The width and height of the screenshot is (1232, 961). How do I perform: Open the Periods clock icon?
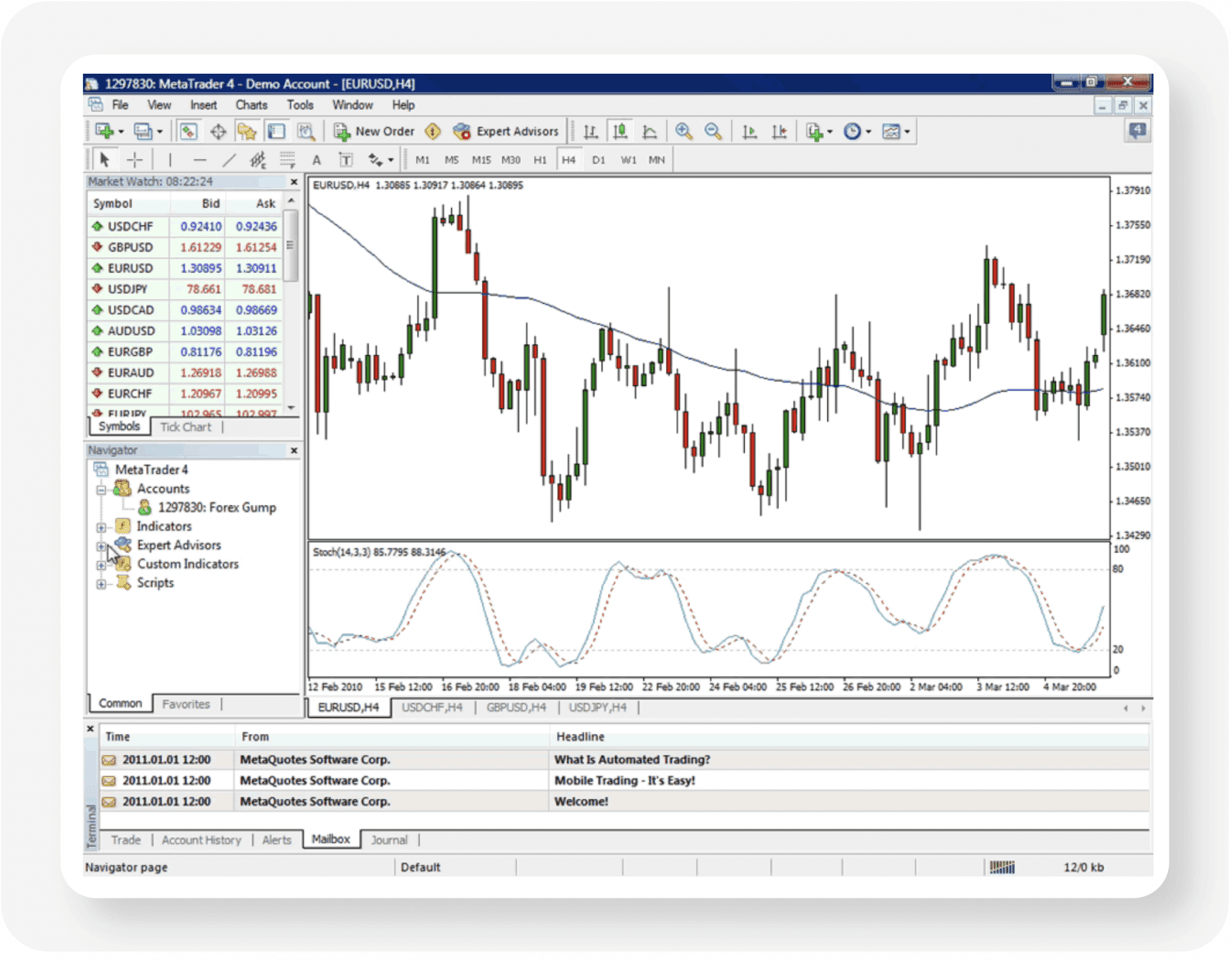(x=853, y=131)
